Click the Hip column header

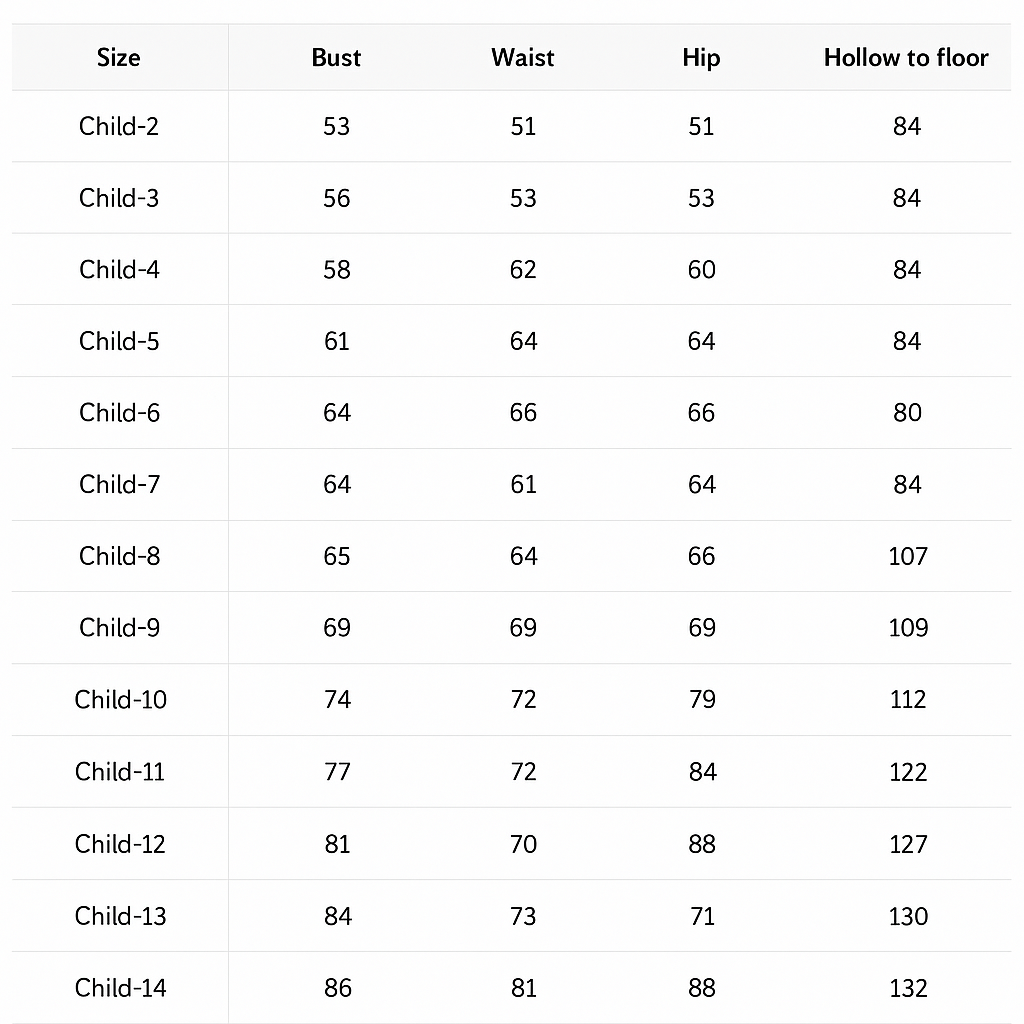point(701,59)
